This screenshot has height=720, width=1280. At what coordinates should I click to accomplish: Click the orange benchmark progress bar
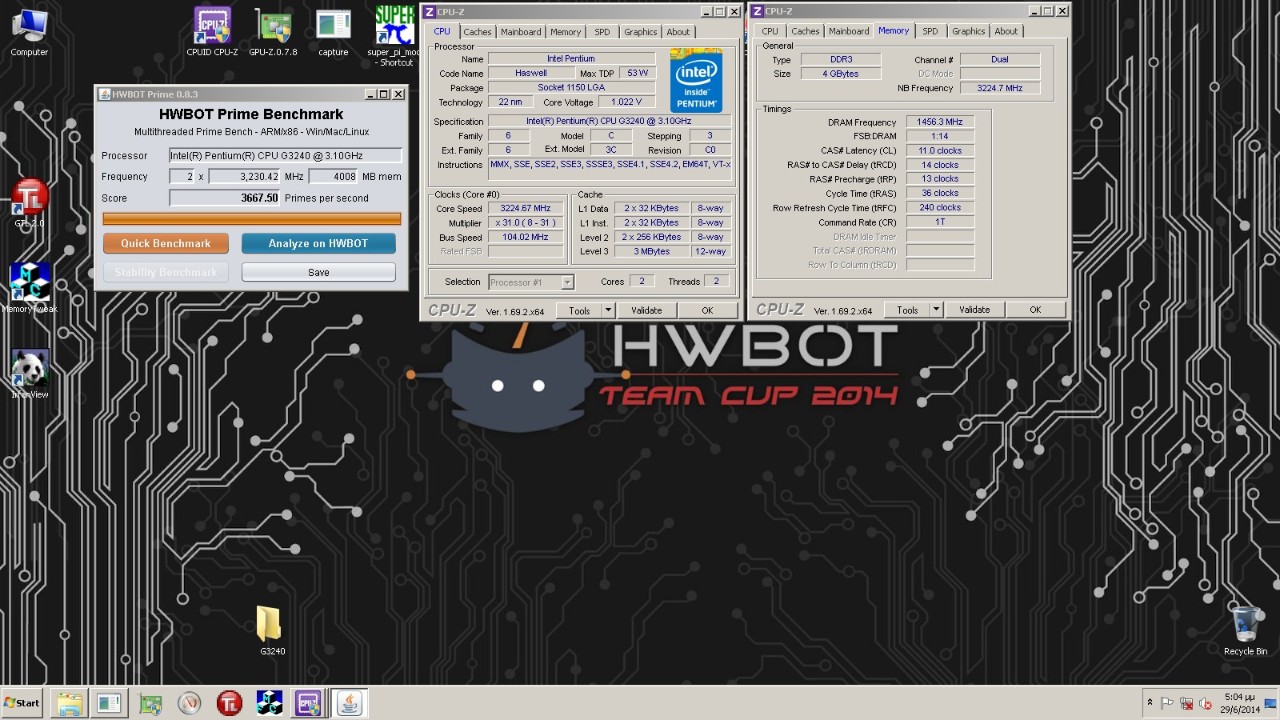point(252,219)
